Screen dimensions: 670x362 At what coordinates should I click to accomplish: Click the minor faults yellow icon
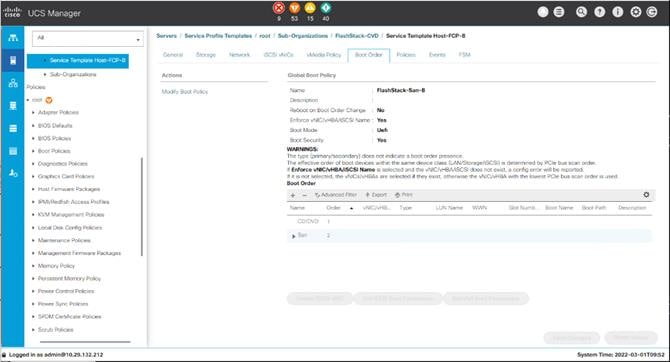click(x=310, y=8)
